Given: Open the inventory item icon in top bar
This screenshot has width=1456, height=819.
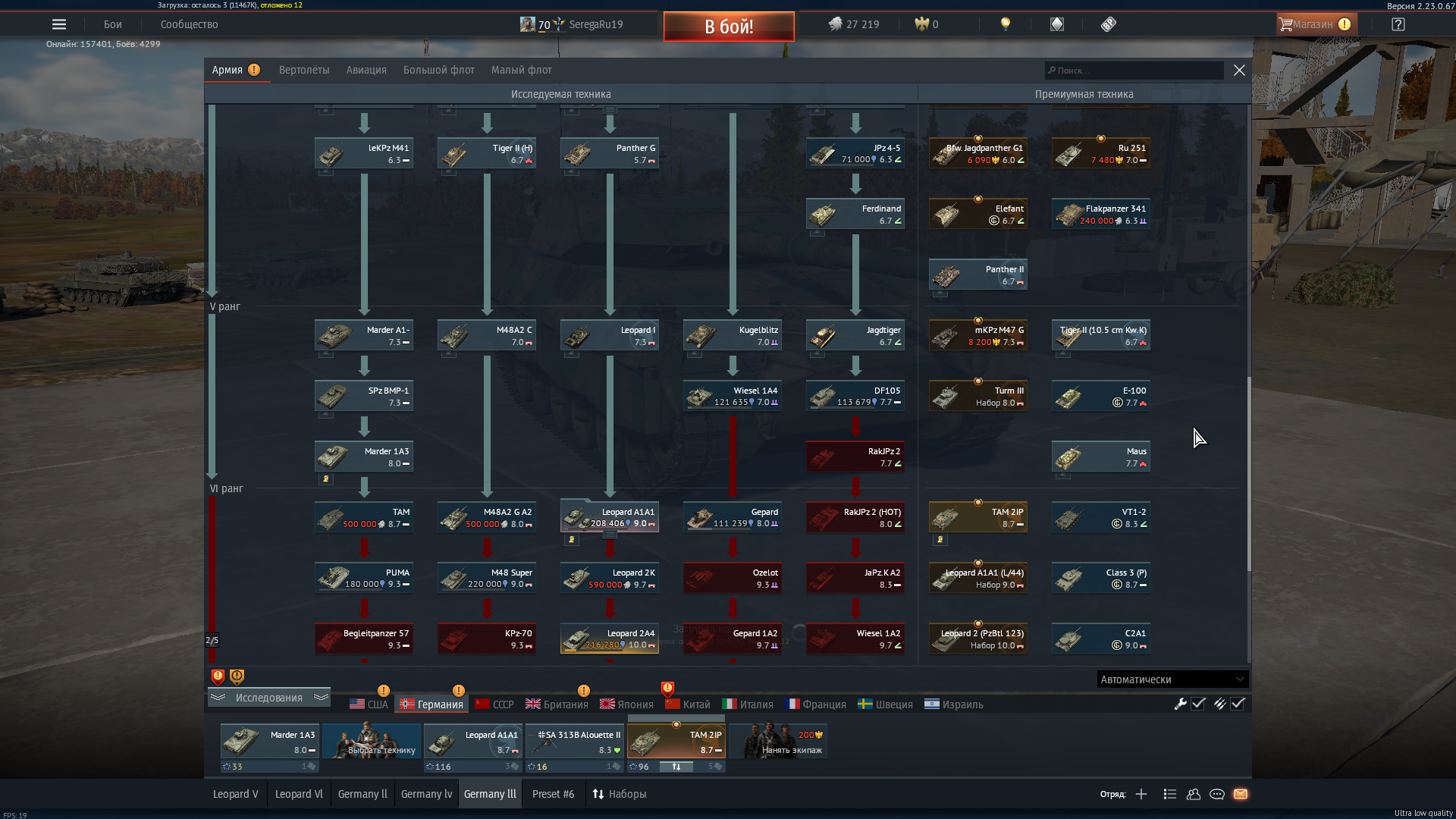Looking at the screenshot, I should 1057,24.
